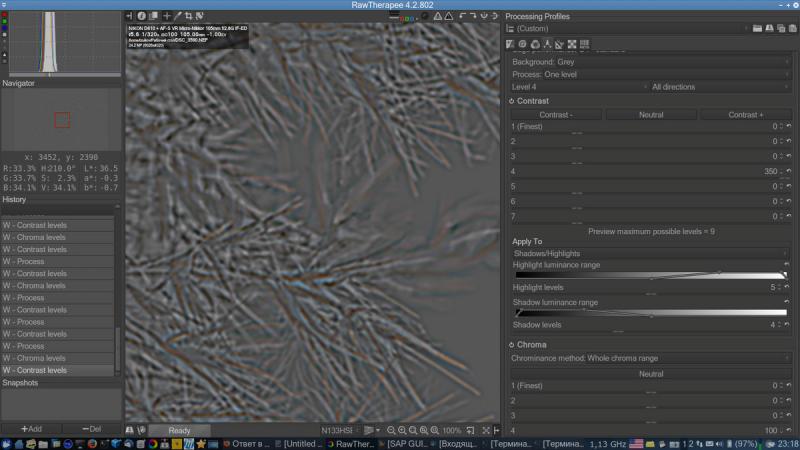Screen dimensions: 800x450
Task: Select the Crop tool
Action: point(188,16)
